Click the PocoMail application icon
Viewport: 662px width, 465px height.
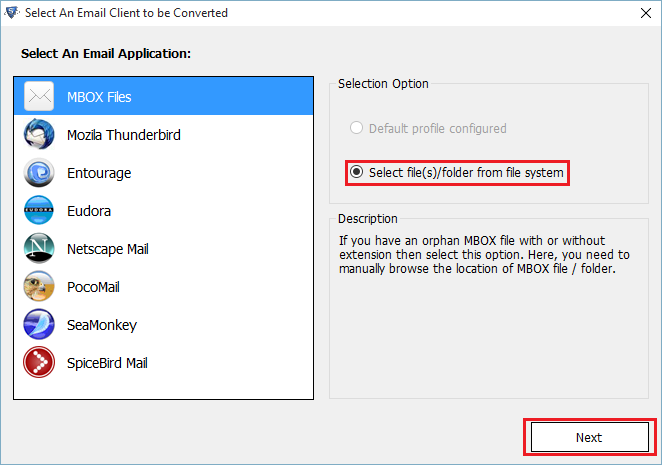pyautogui.click(x=39, y=287)
